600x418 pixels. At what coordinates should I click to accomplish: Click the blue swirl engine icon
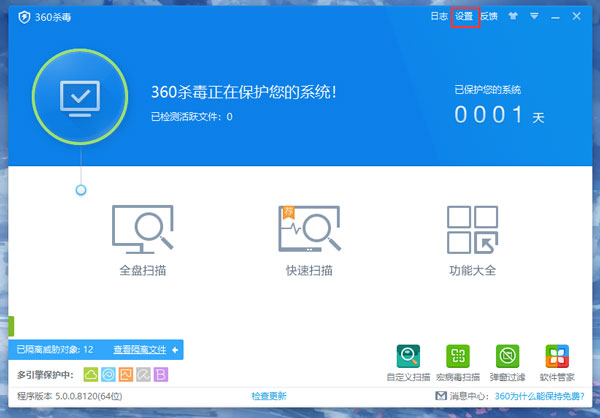coord(108,375)
